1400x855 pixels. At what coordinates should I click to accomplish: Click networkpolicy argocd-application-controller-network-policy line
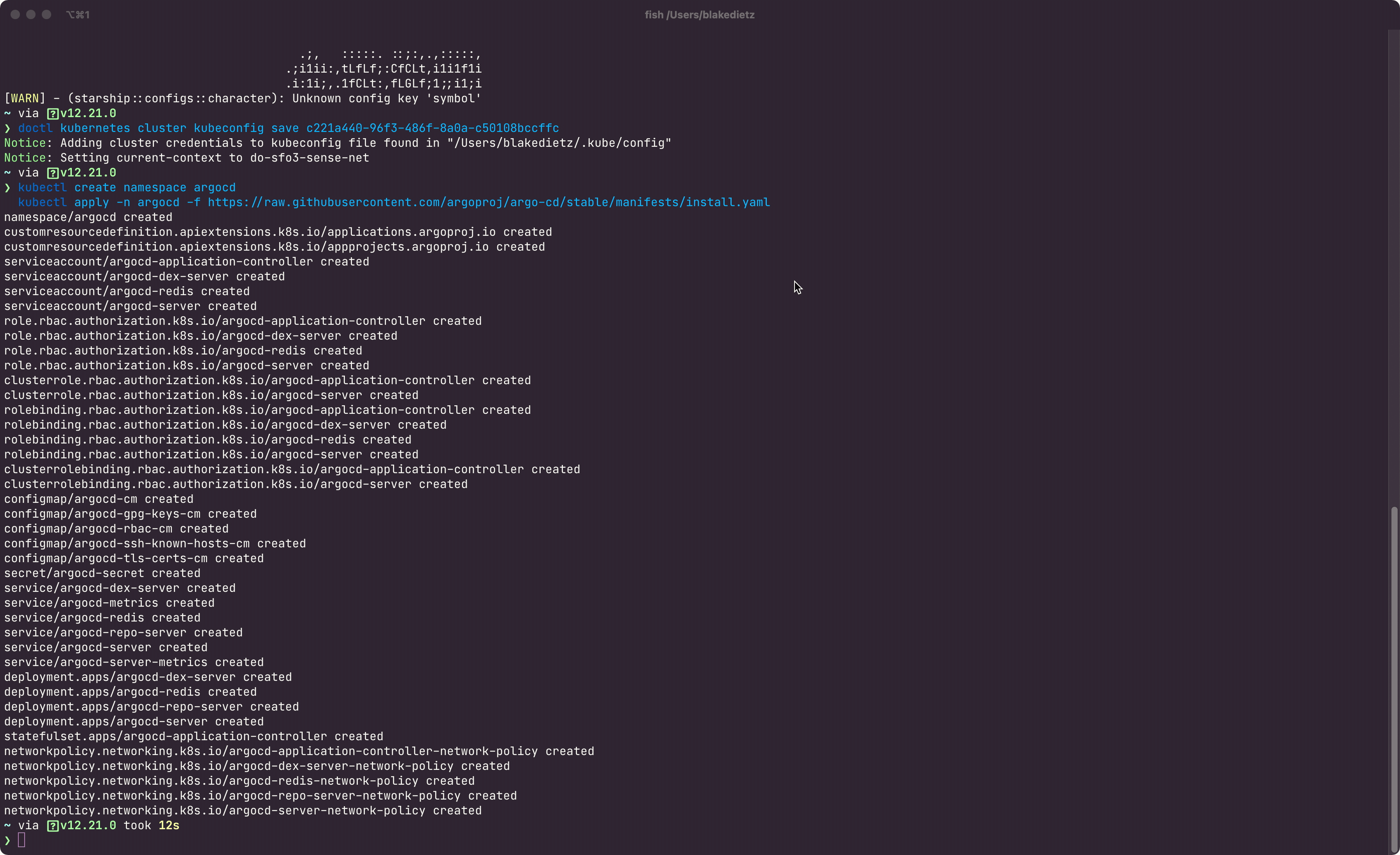click(x=299, y=751)
